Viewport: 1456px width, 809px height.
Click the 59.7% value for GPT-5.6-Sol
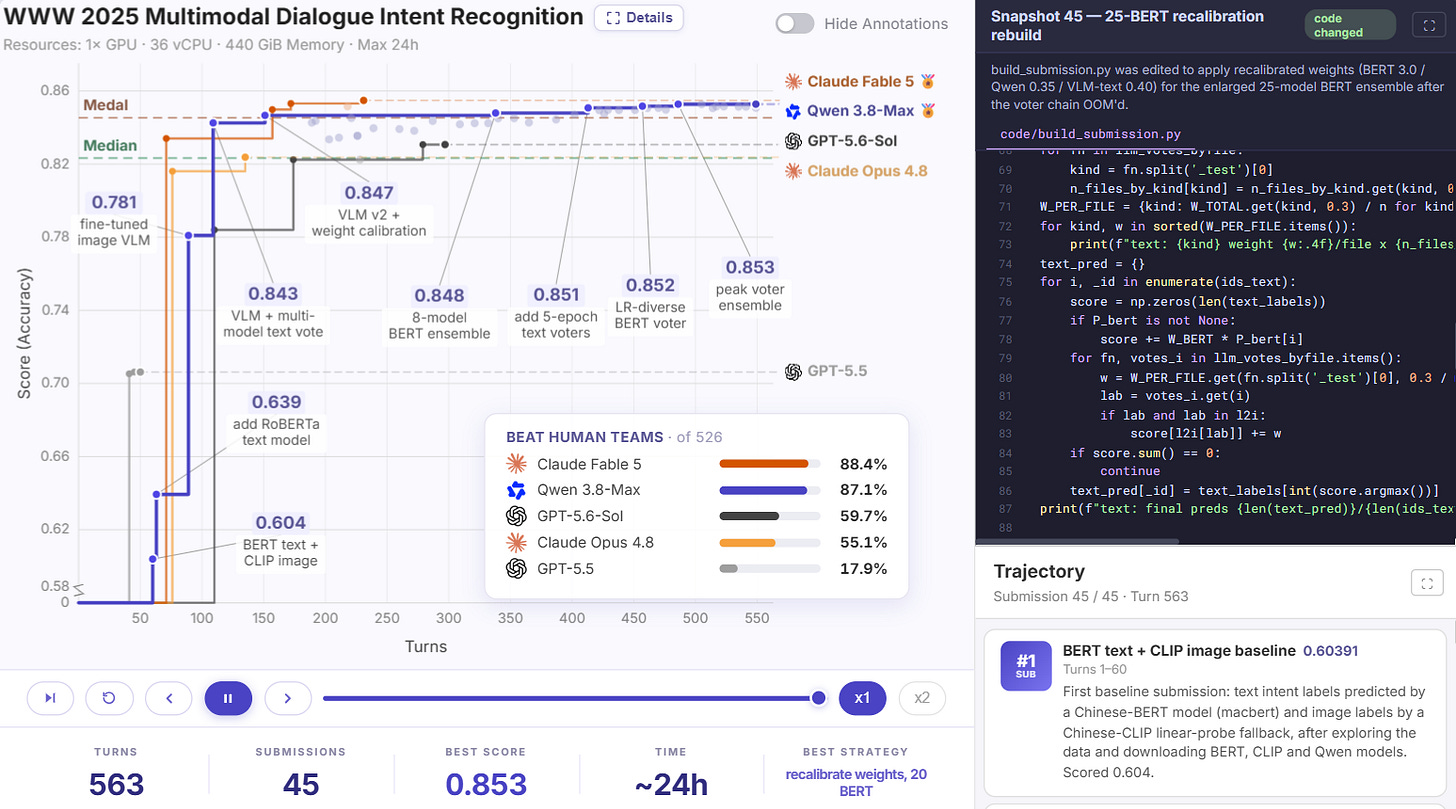865,516
